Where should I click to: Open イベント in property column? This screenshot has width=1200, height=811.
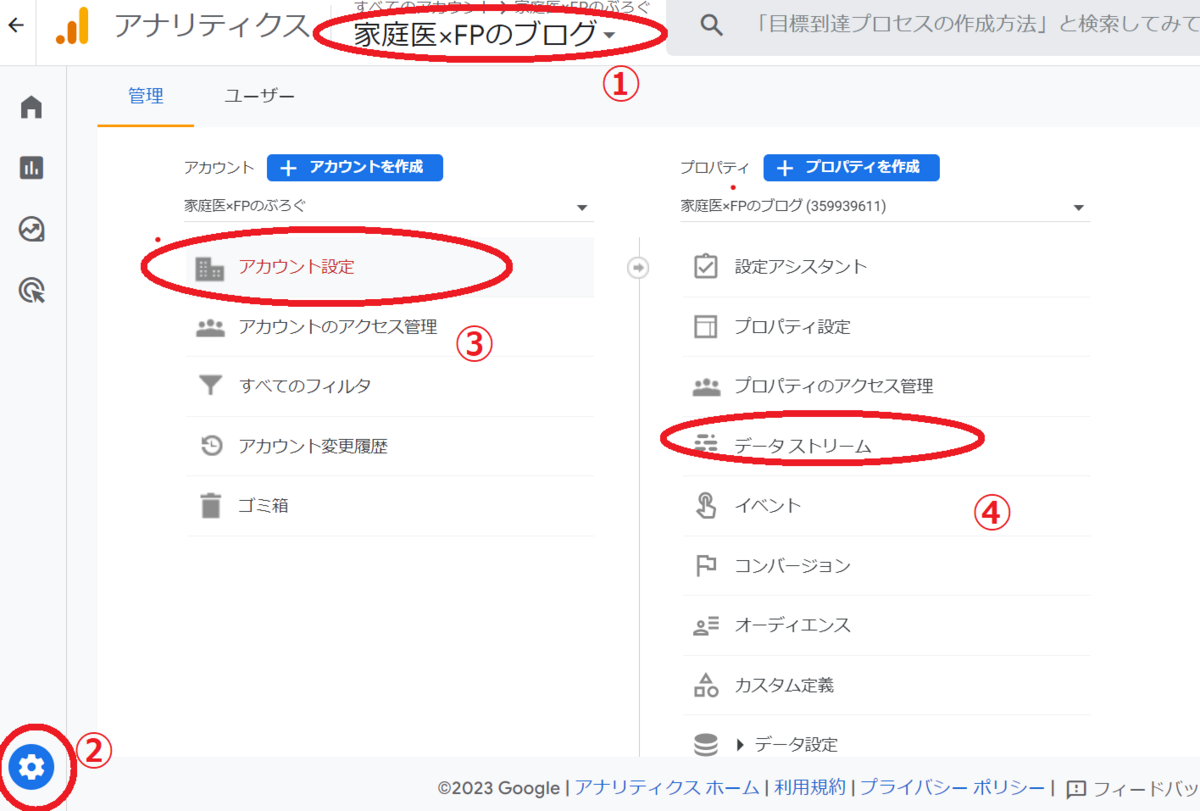point(886,506)
